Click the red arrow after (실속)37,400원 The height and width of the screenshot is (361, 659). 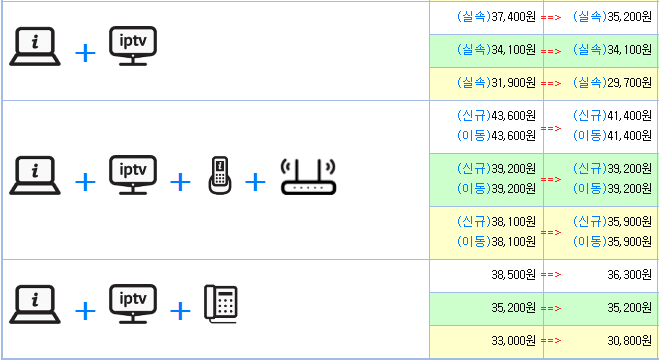(x=551, y=18)
